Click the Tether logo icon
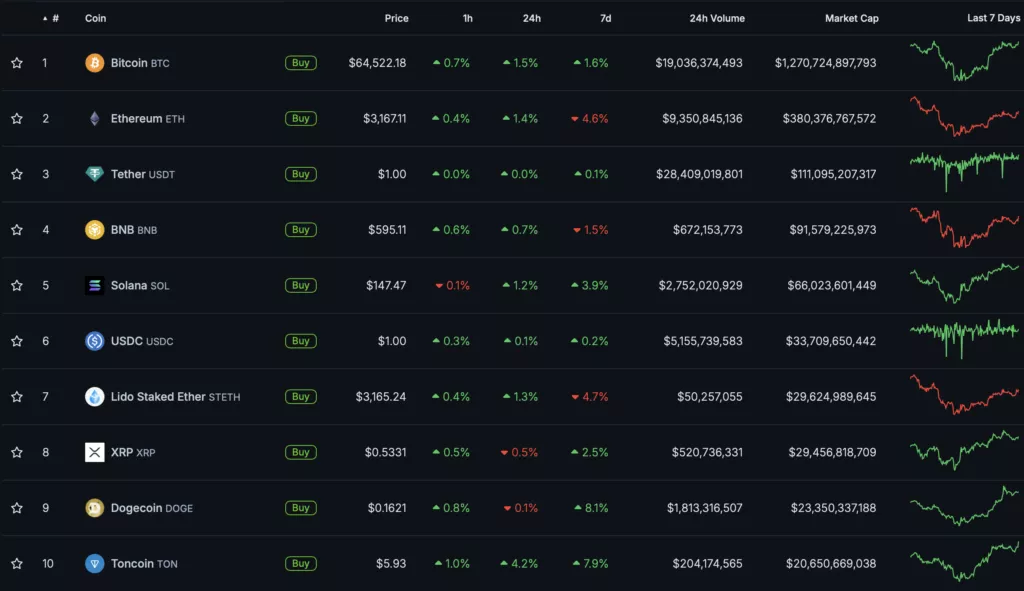 94,174
